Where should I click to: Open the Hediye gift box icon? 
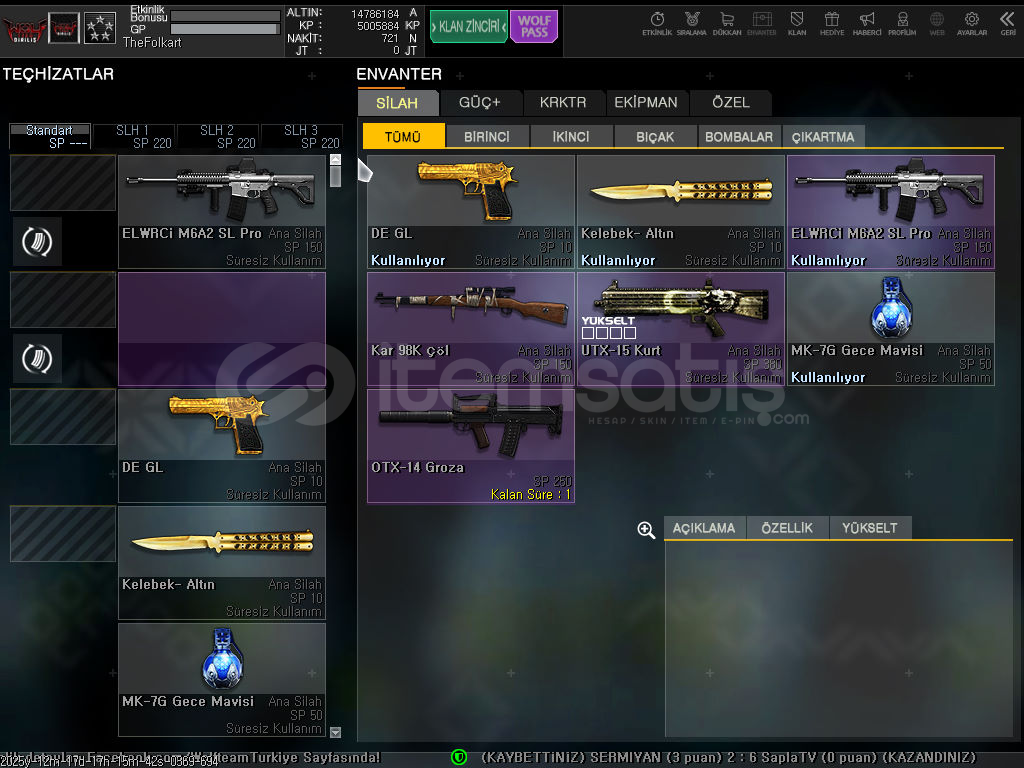point(831,22)
